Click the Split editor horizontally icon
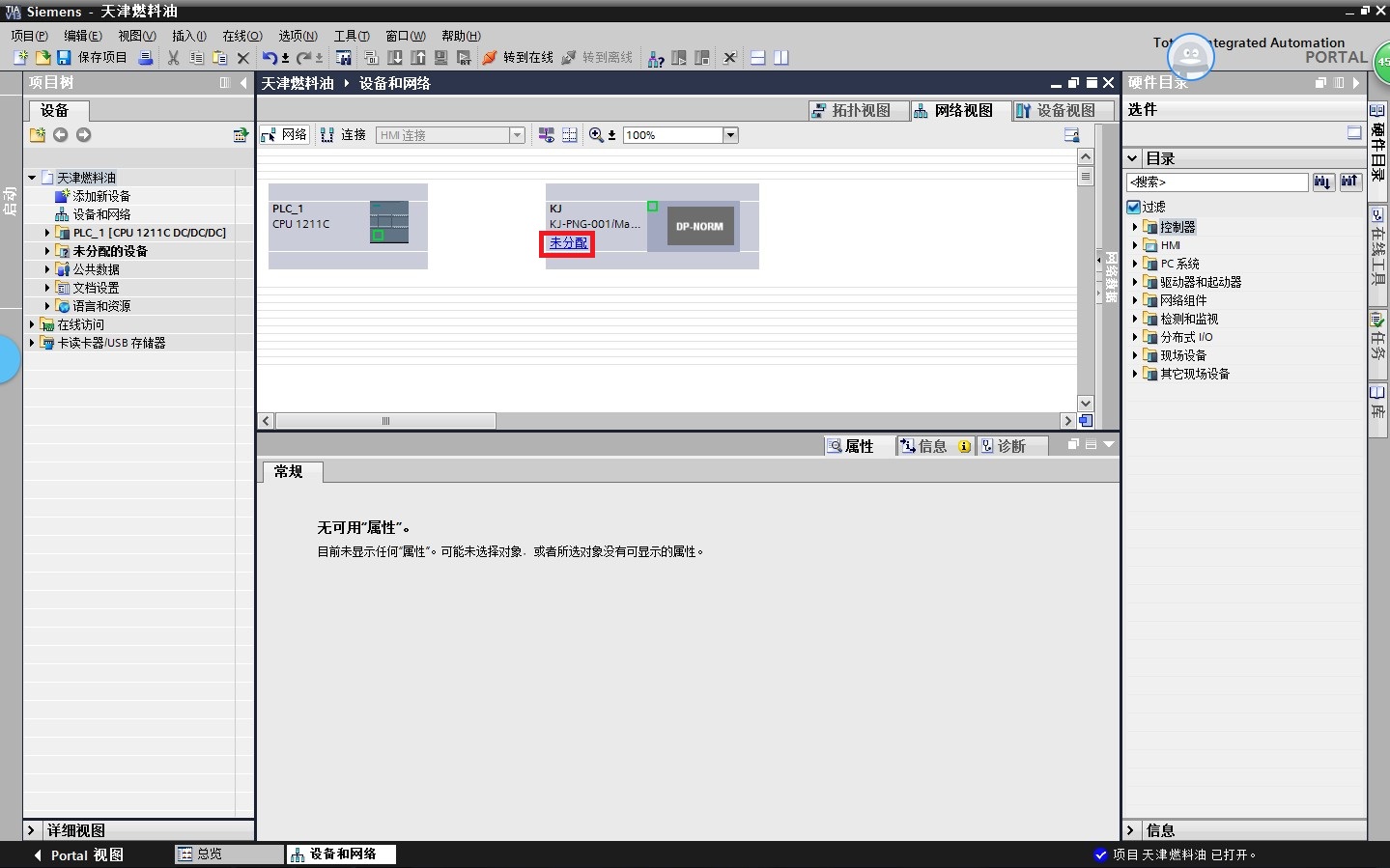Image resolution: width=1390 pixels, height=868 pixels. (x=757, y=58)
